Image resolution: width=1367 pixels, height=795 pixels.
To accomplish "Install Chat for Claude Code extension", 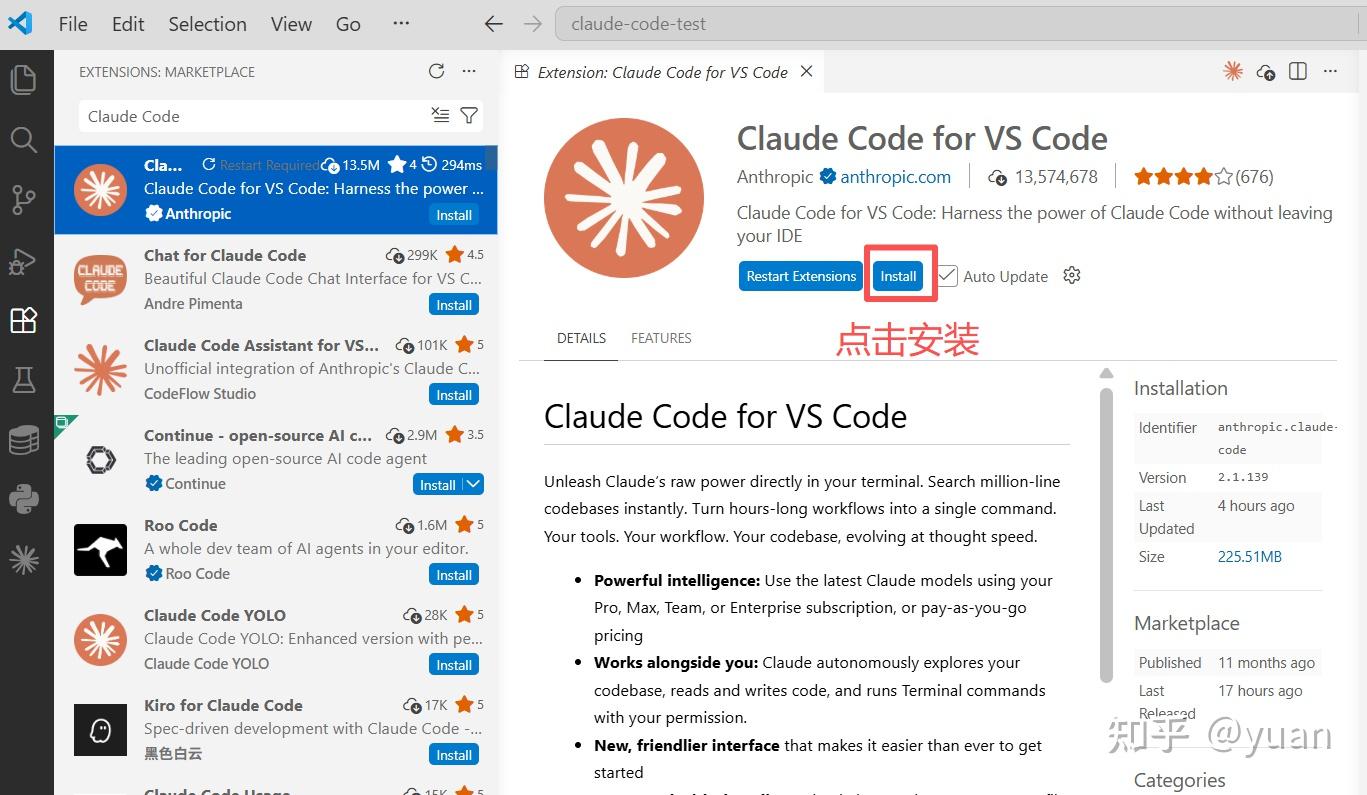I will tap(454, 305).
